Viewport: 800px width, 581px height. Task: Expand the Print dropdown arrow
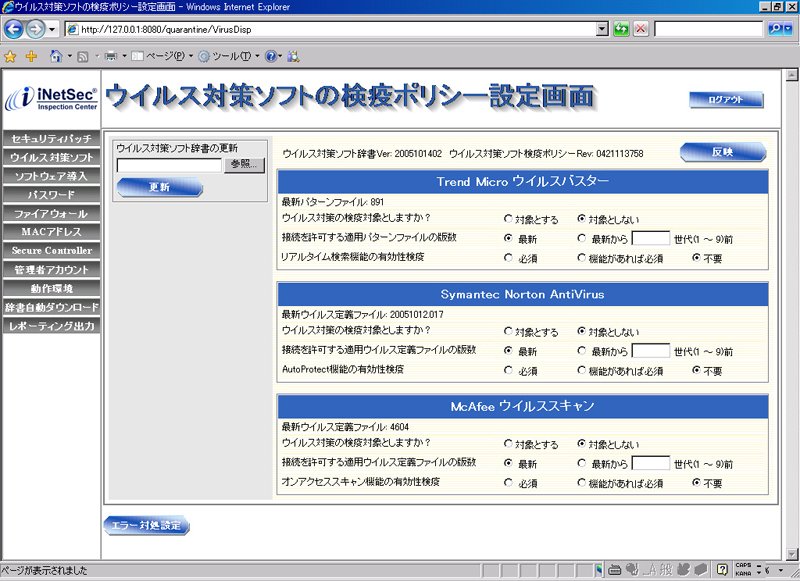(124, 56)
